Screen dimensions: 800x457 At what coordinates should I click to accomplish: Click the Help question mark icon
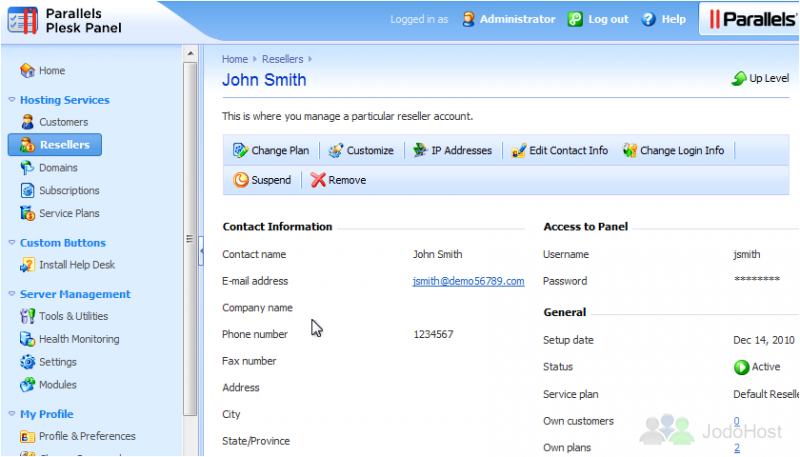[648, 19]
